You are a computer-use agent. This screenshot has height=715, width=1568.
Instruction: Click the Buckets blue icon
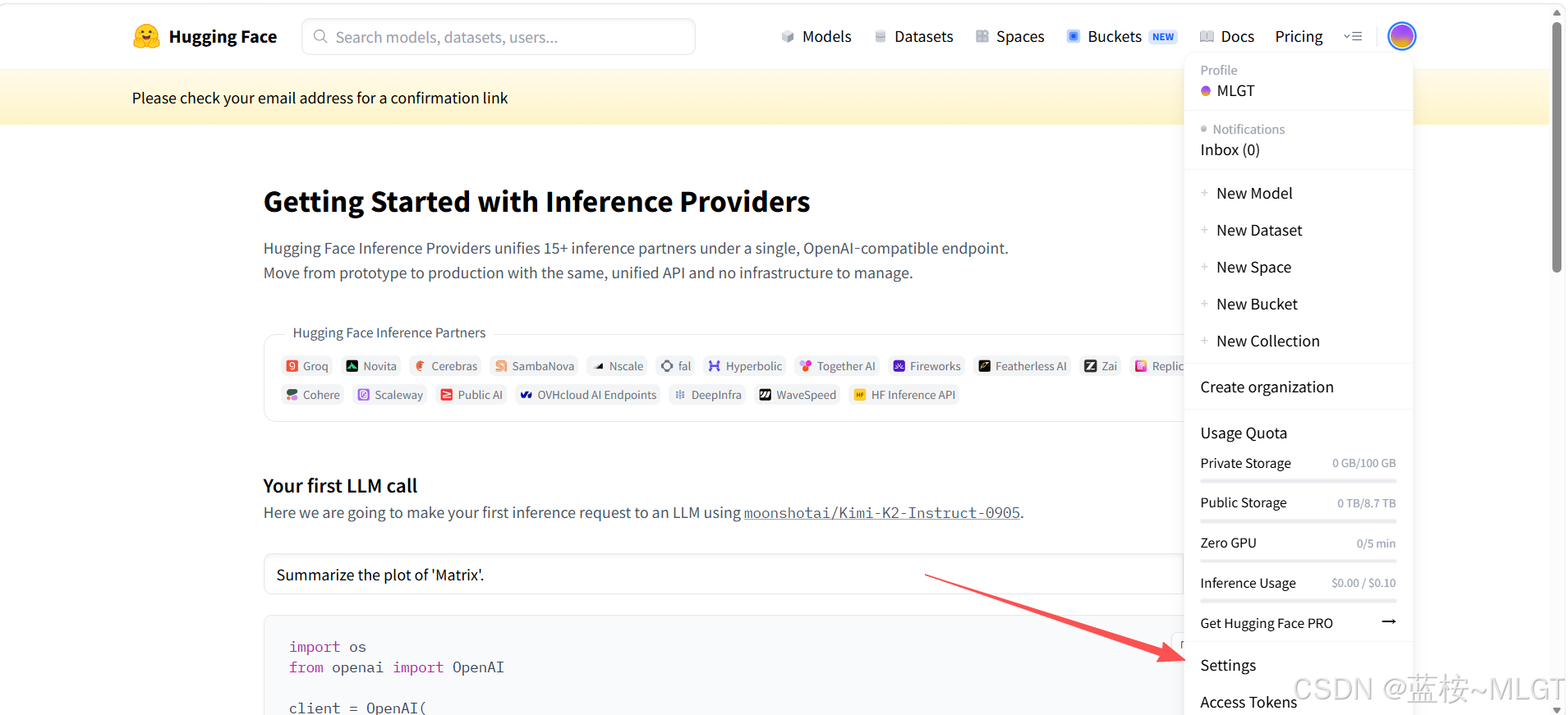(x=1074, y=36)
